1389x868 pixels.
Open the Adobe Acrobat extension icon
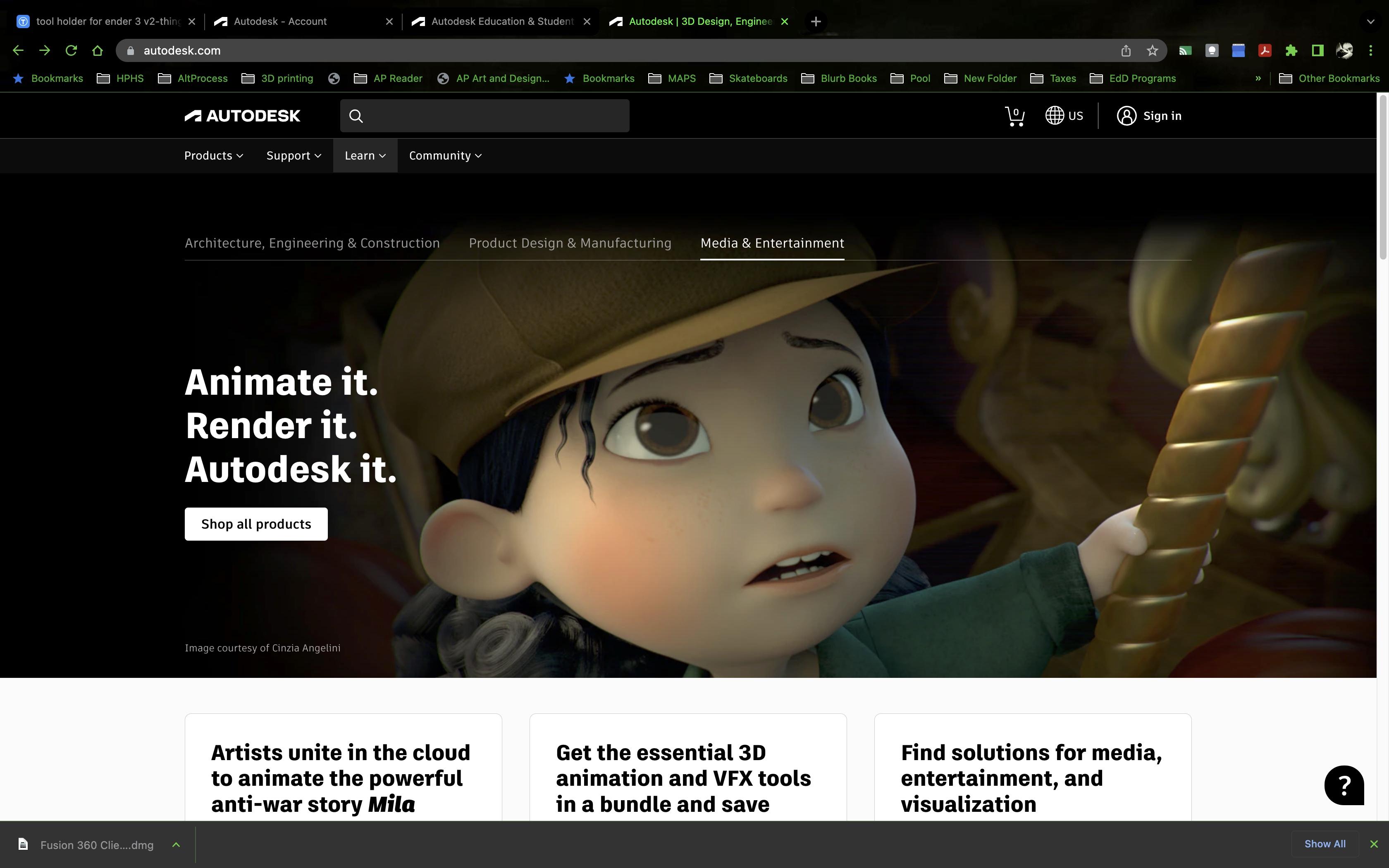click(1265, 50)
